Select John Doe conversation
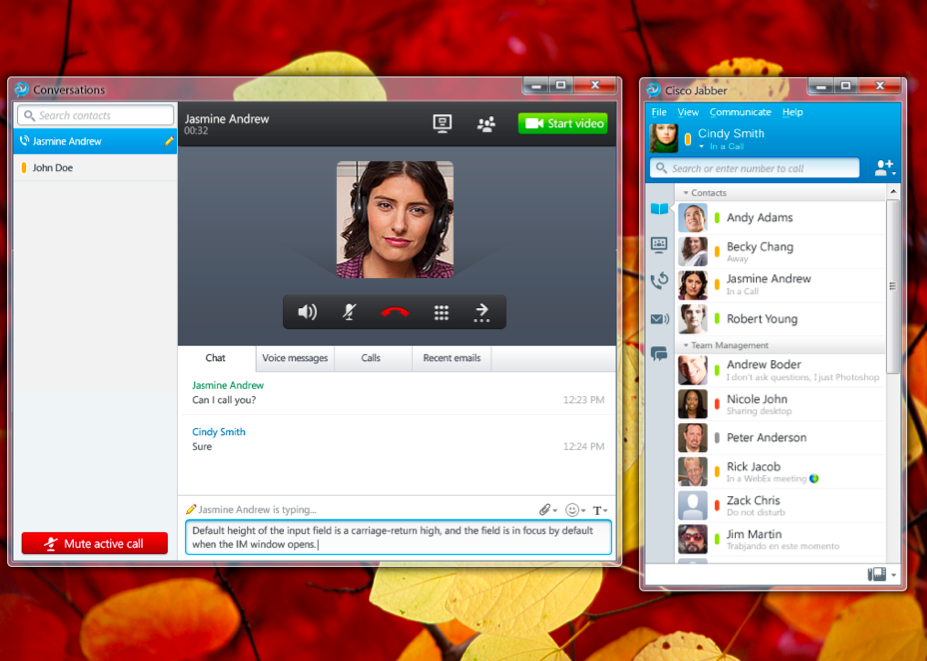The height and width of the screenshot is (661, 927). (x=95, y=168)
